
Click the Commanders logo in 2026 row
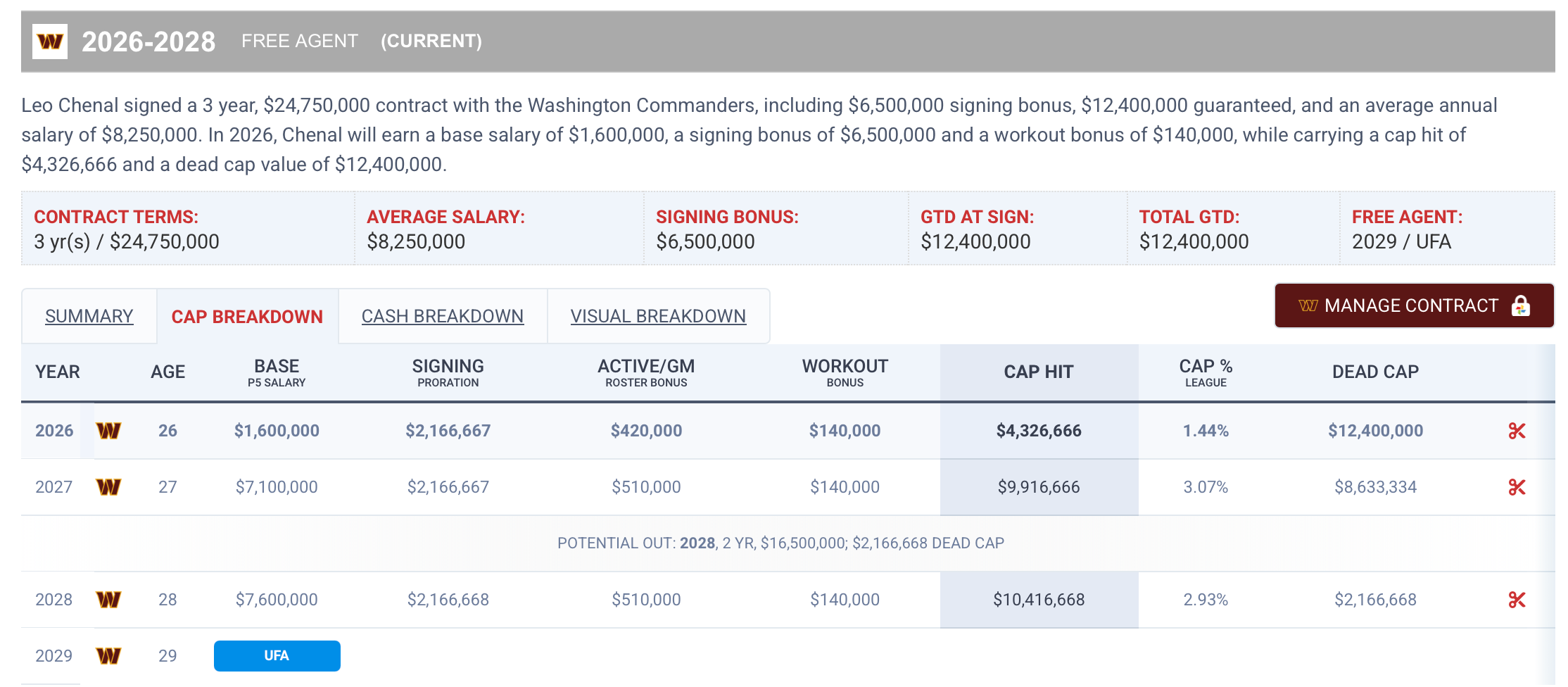tap(108, 431)
